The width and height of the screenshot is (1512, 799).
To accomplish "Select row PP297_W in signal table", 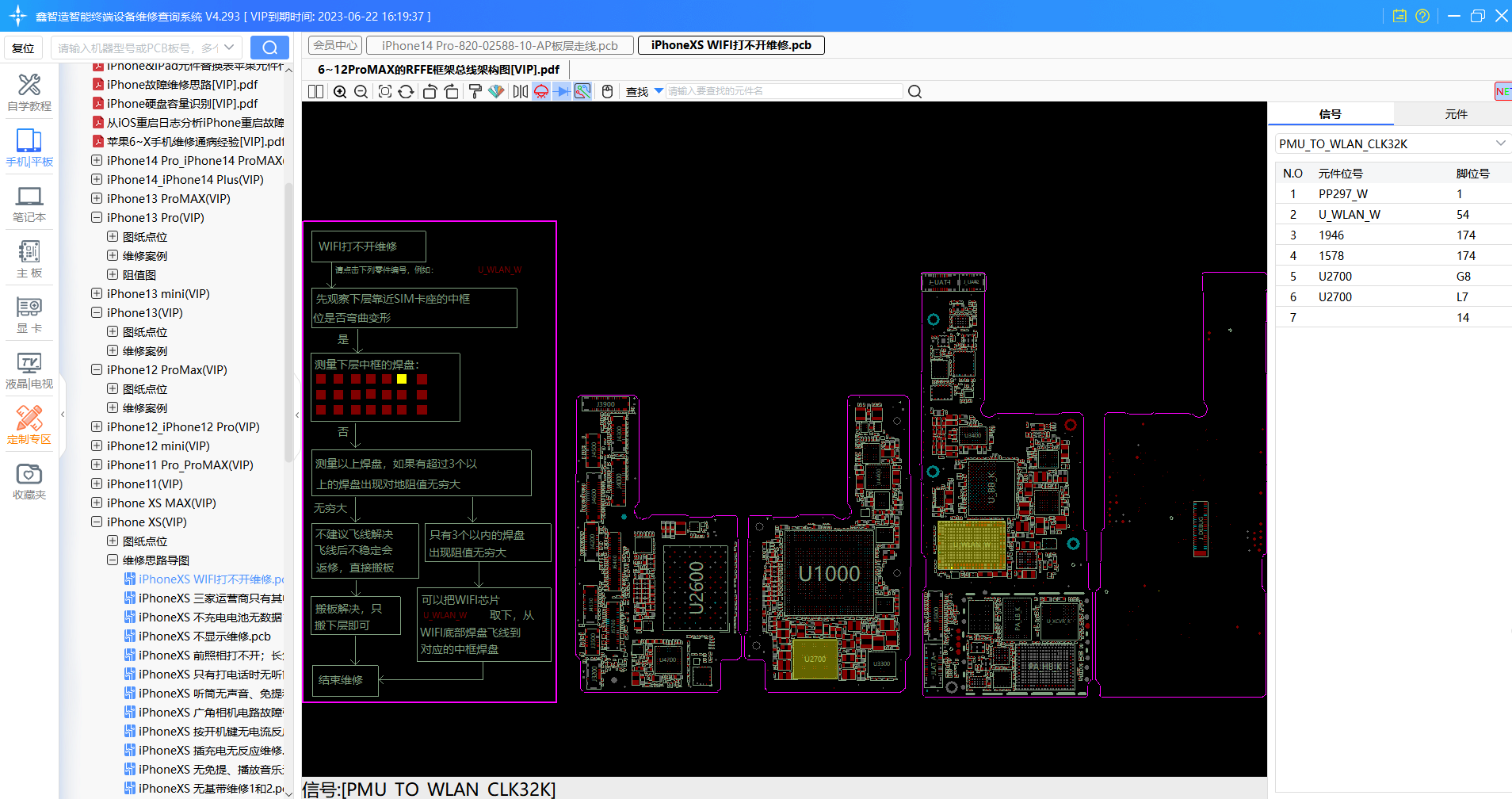I will tap(1393, 194).
